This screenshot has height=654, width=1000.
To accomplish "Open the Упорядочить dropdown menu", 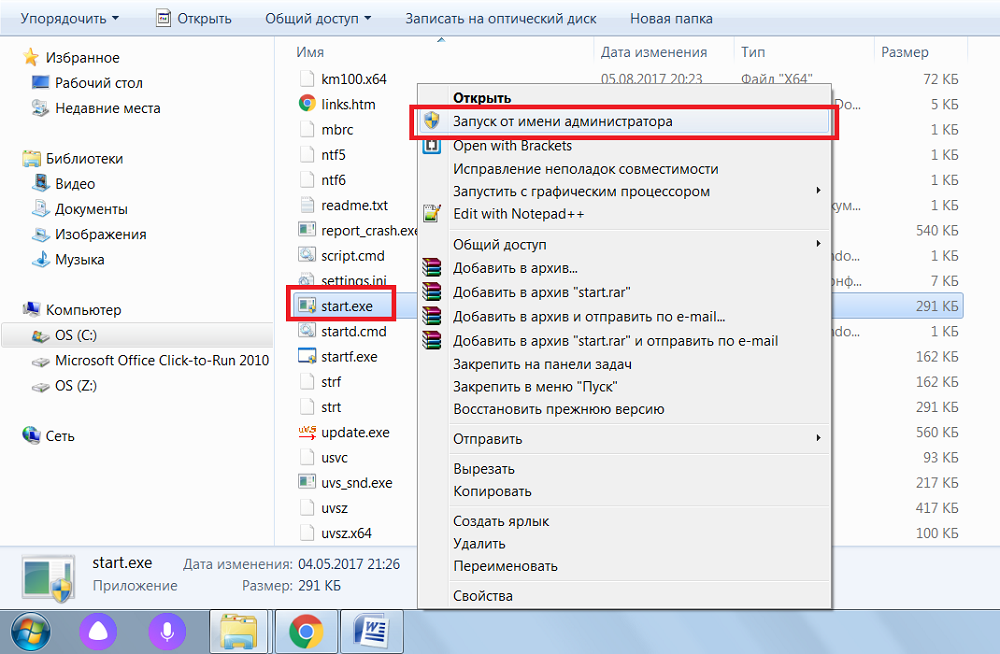I will coord(70,19).
